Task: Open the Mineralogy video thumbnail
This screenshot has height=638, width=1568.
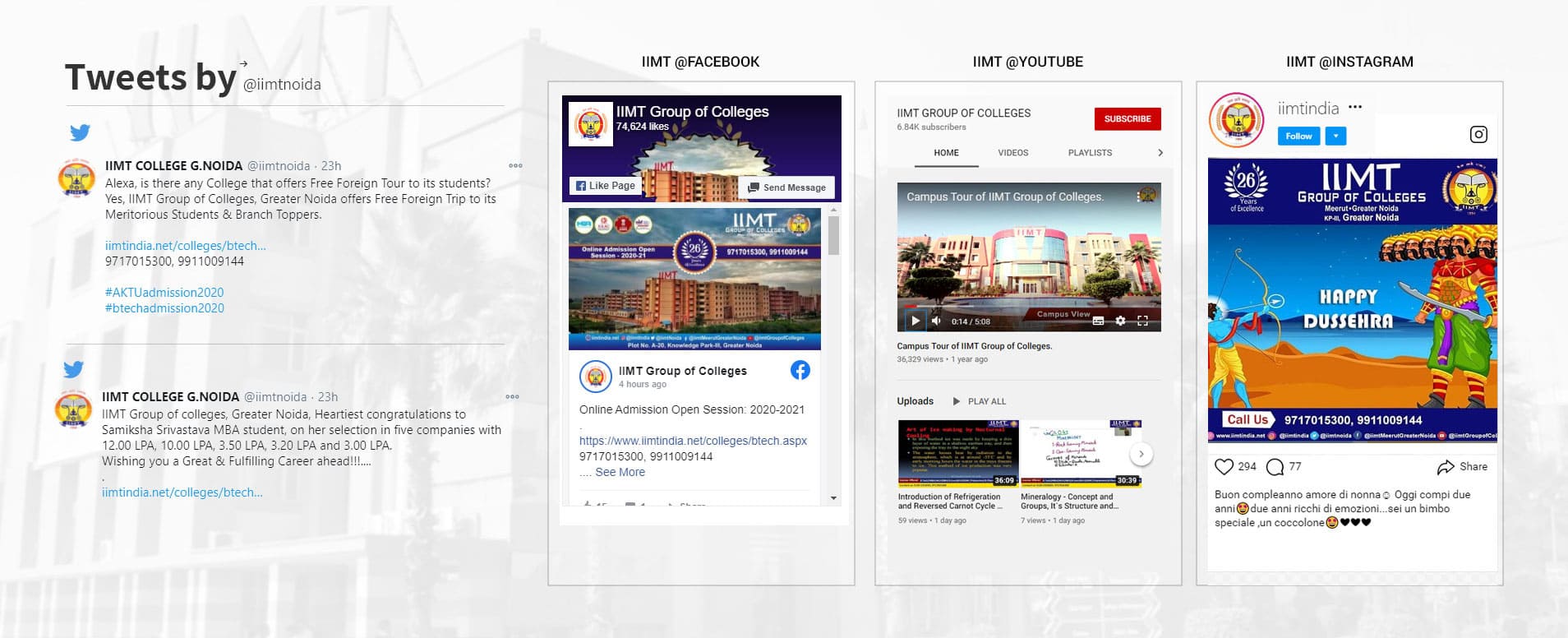Action: (x=1080, y=454)
